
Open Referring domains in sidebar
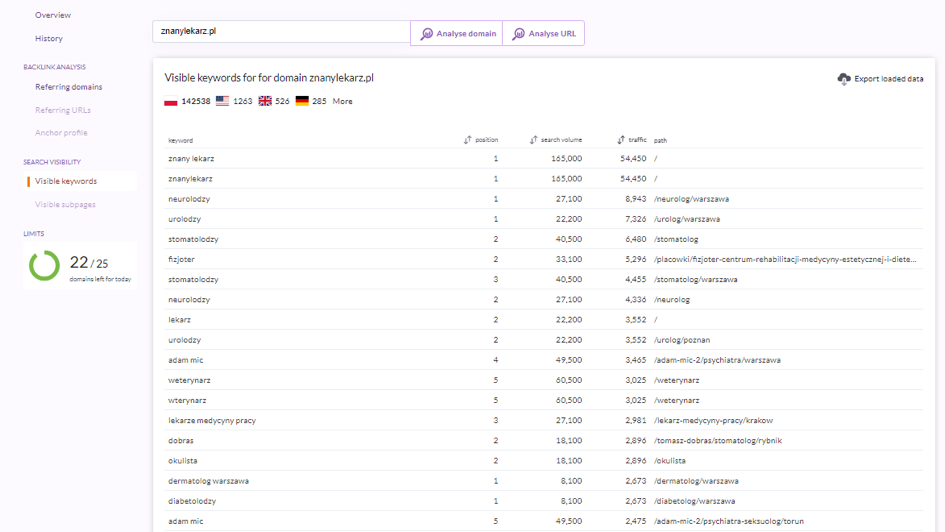[x=69, y=87]
